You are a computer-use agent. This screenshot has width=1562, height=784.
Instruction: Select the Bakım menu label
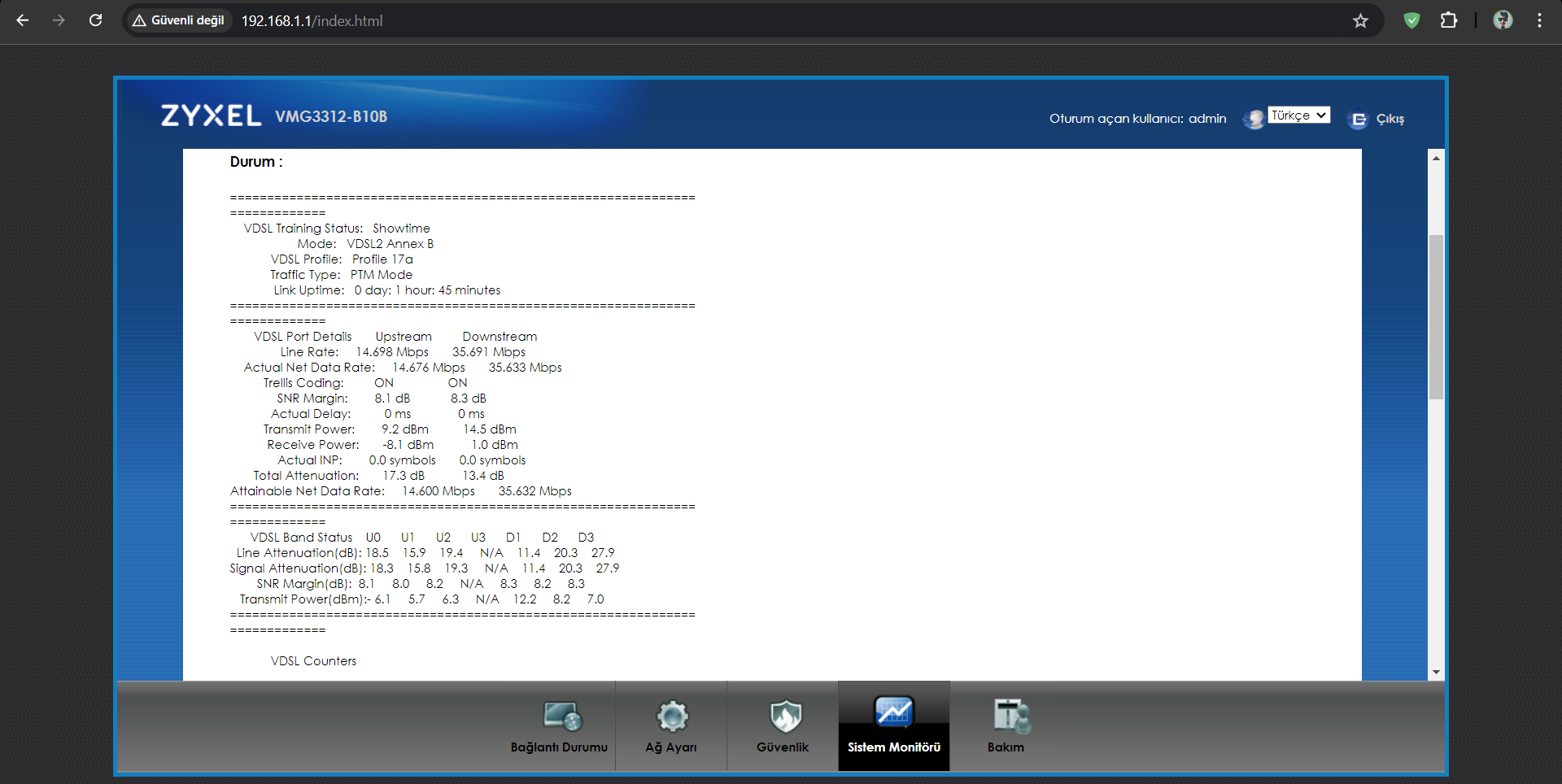pyautogui.click(x=1006, y=747)
